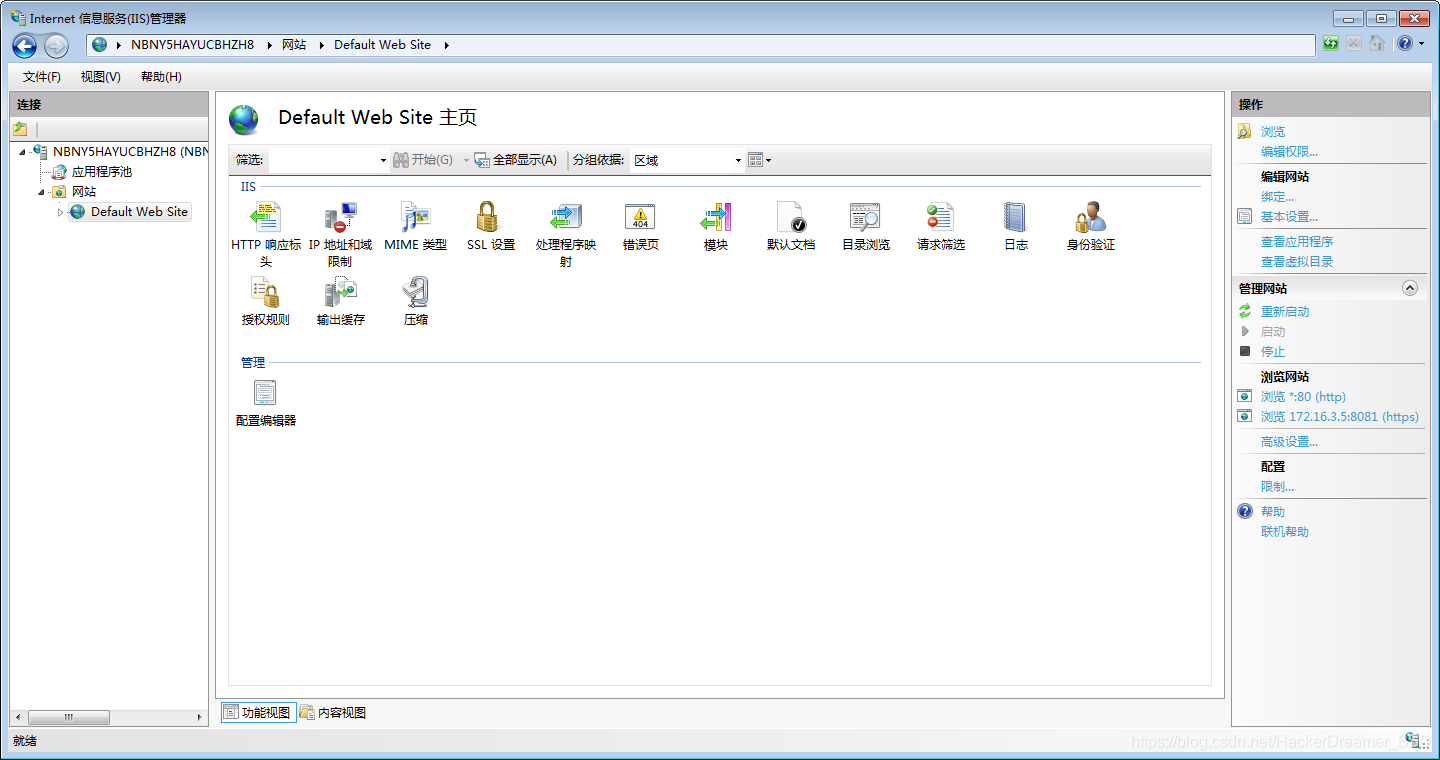The height and width of the screenshot is (760, 1440).
Task: Click 基本设置... link
Action: coord(1289,217)
